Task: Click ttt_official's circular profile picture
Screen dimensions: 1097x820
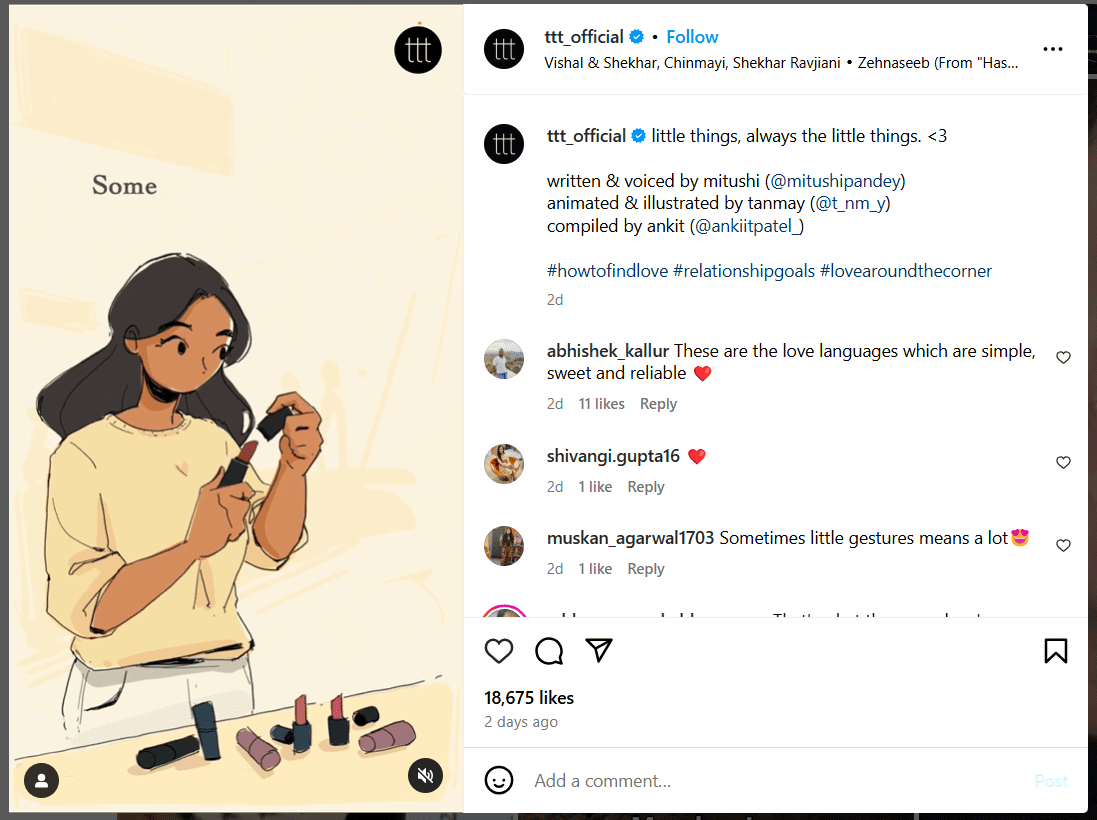Action: [x=503, y=48]
